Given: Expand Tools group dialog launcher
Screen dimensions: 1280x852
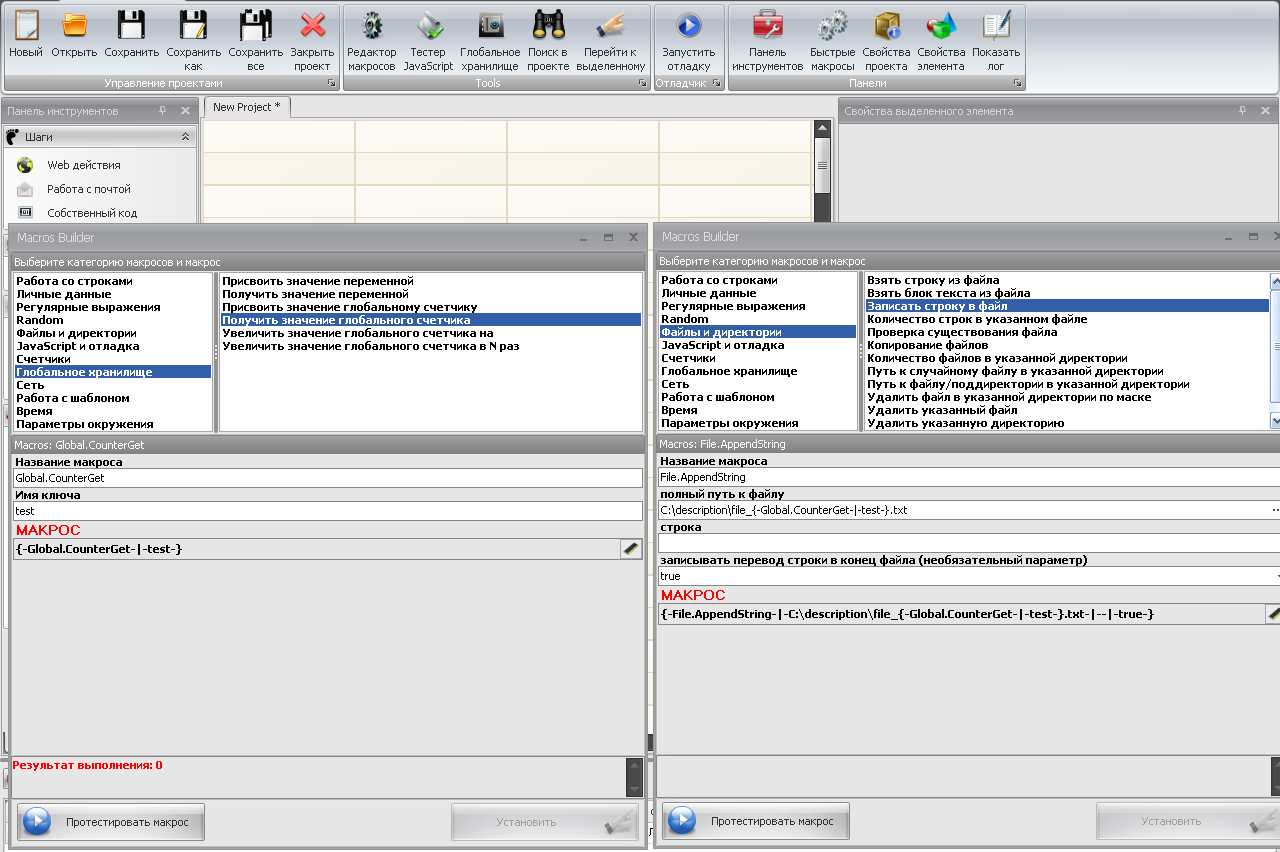Looking at the screenshot, I should point(643,84).
